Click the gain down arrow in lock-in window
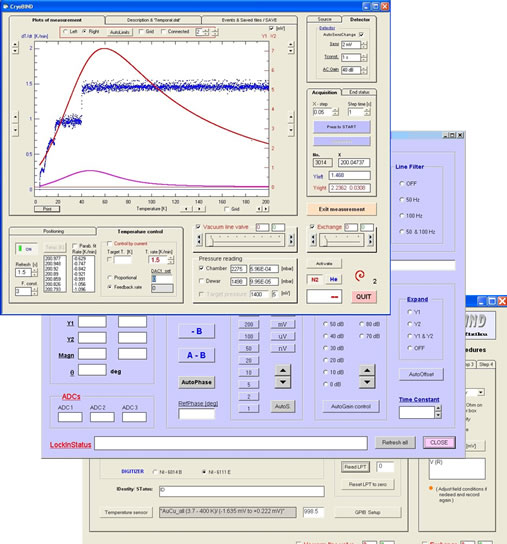Screen dimensions: 507x544 click(367, 382)
